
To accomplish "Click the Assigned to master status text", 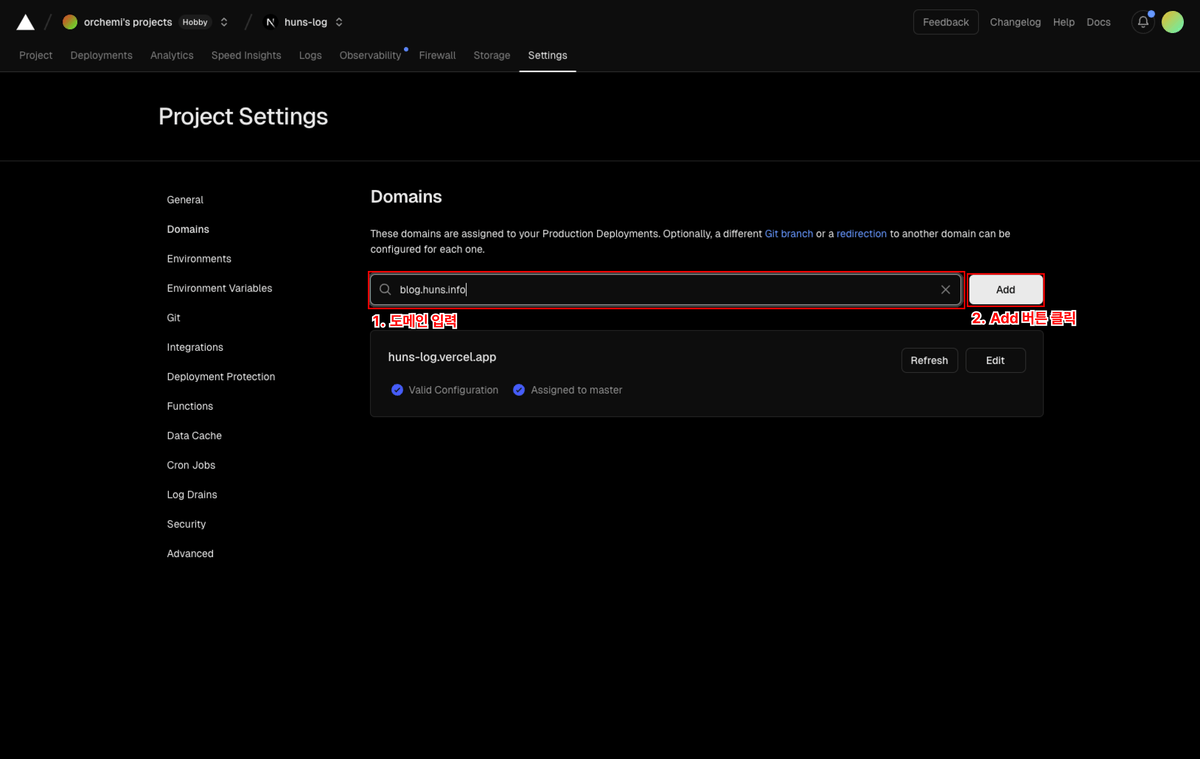I will (x=576, y=390).
